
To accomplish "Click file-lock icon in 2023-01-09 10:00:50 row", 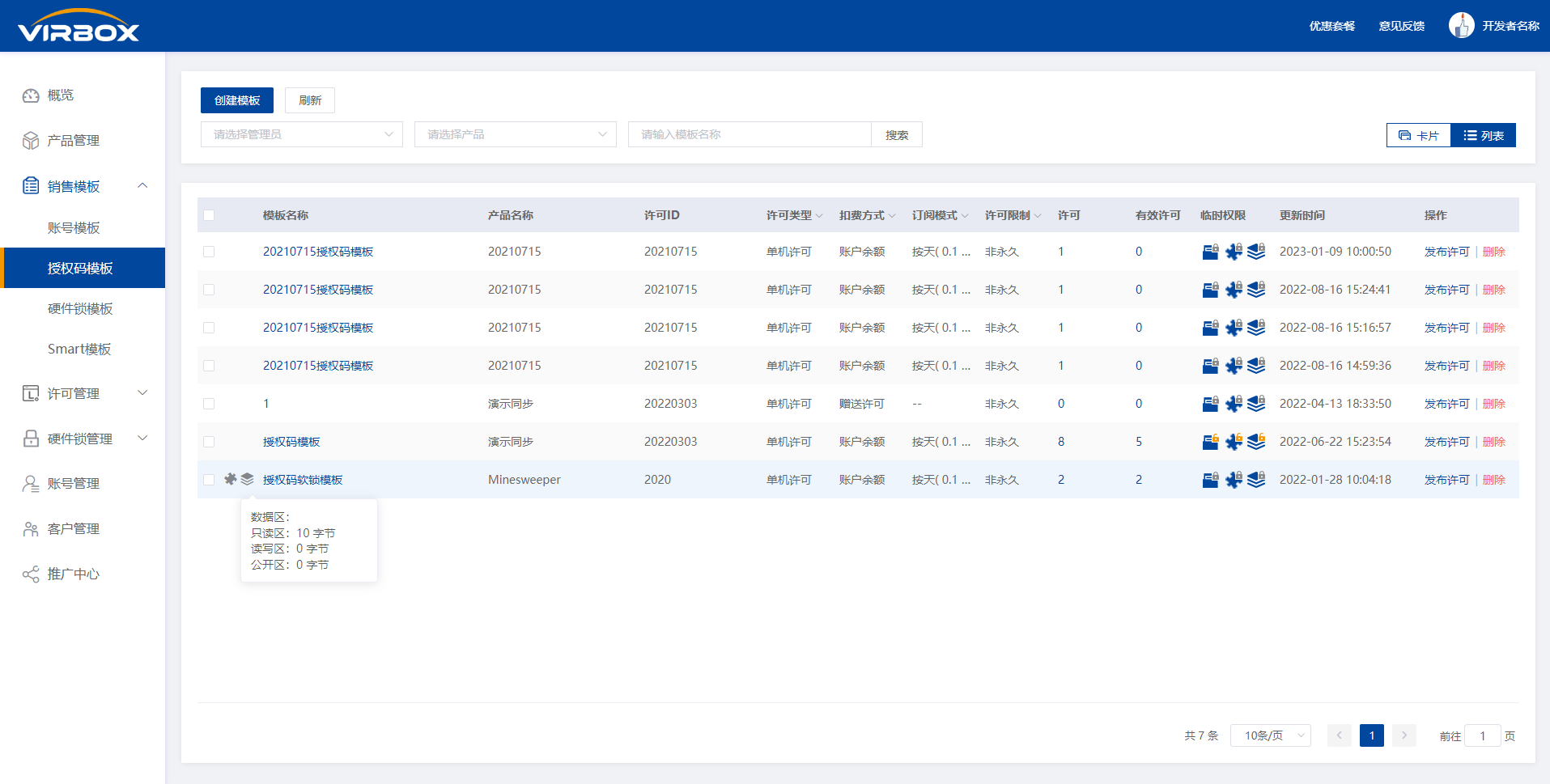I will click(x=1211, y=252).
